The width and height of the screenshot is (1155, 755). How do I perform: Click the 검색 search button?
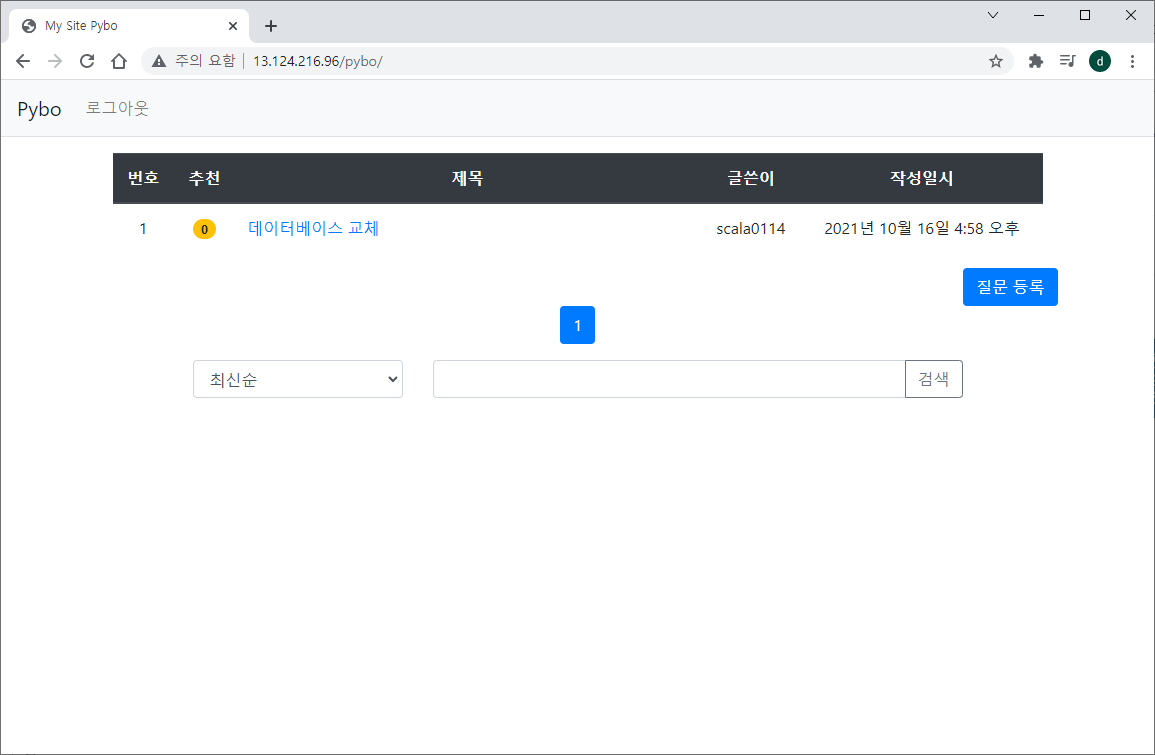933,379
